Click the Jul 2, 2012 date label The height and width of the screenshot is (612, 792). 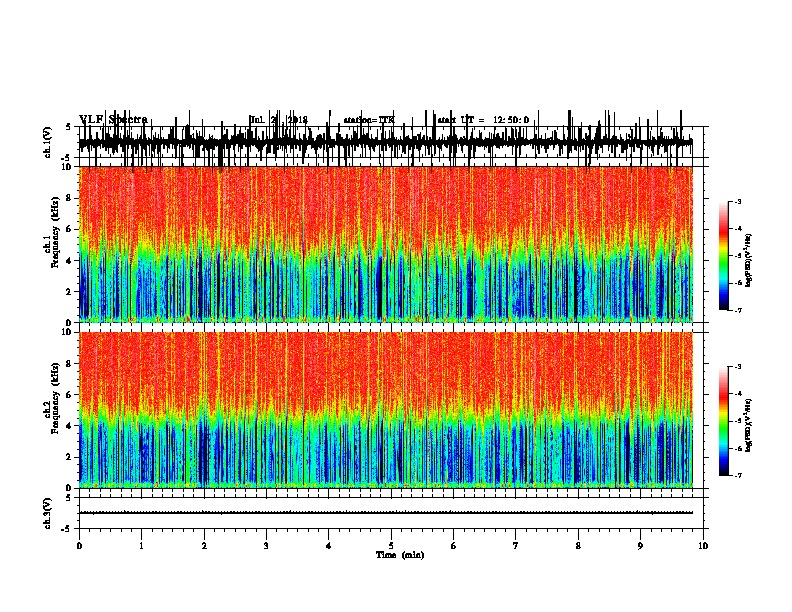pos(278,120)
